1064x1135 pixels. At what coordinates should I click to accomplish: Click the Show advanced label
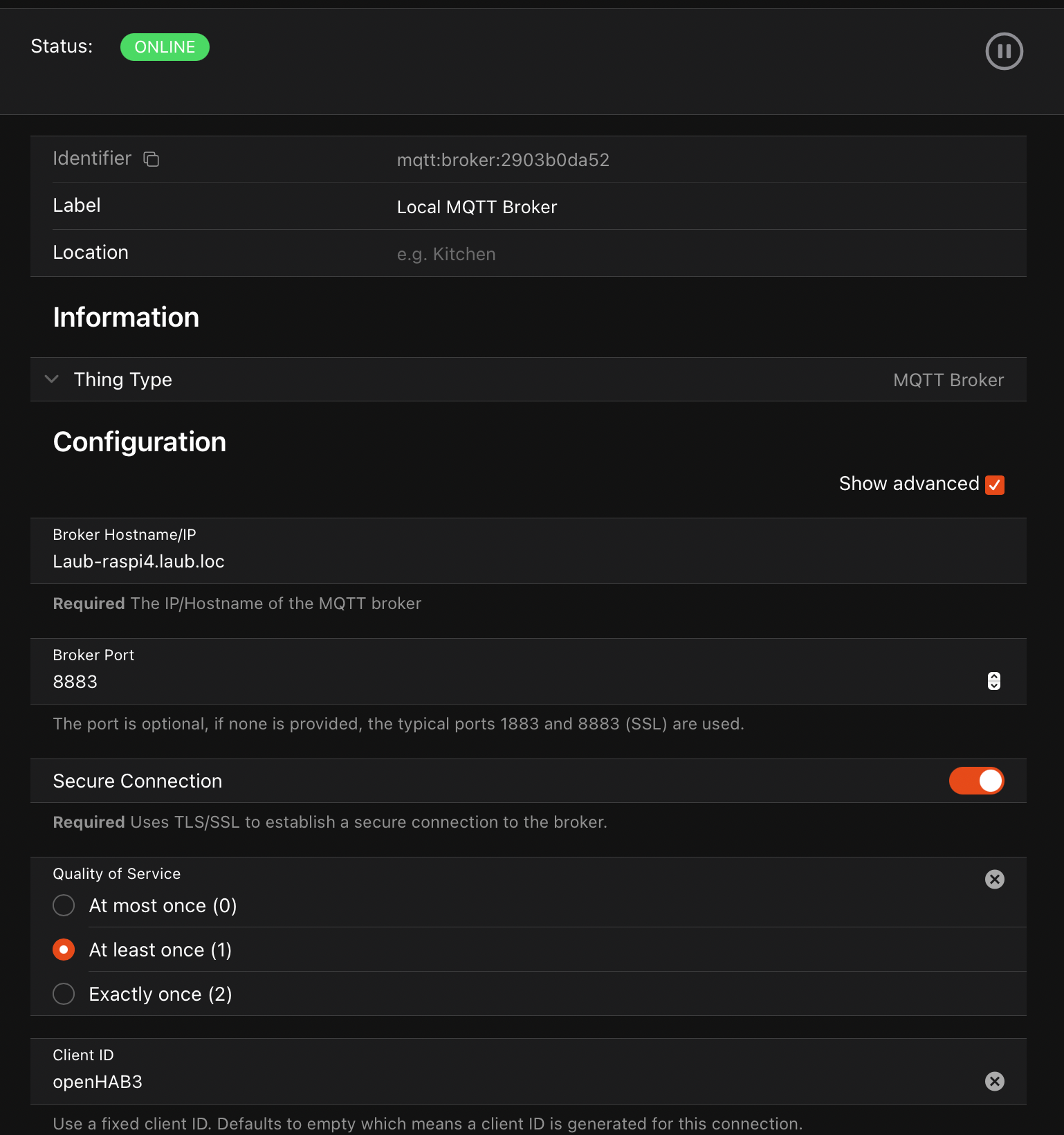[x=908, y=484]
